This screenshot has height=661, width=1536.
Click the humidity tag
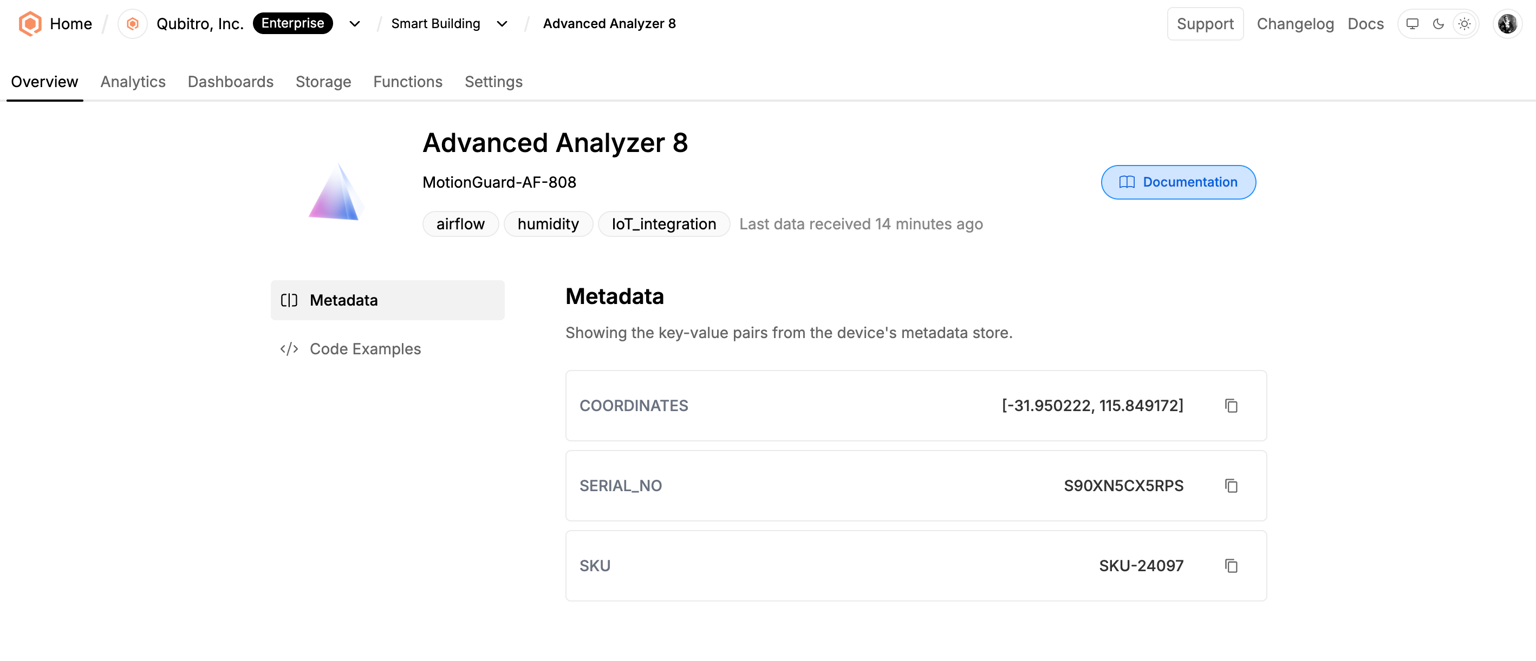(x=548, y=224)
